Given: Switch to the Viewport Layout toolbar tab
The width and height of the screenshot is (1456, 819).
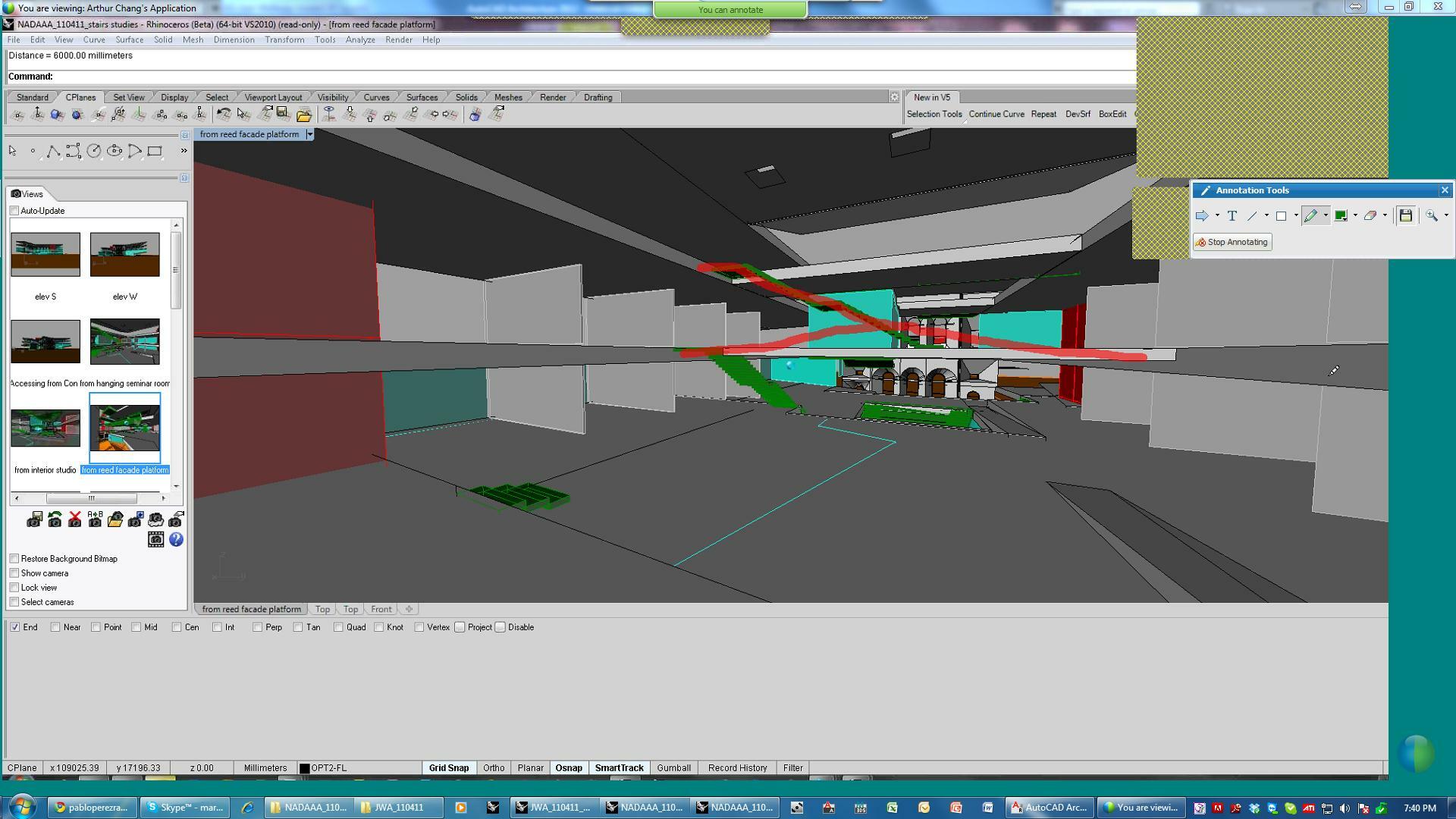Looking at the screenshot, I should pyautogui.click(x=273, y=98).
